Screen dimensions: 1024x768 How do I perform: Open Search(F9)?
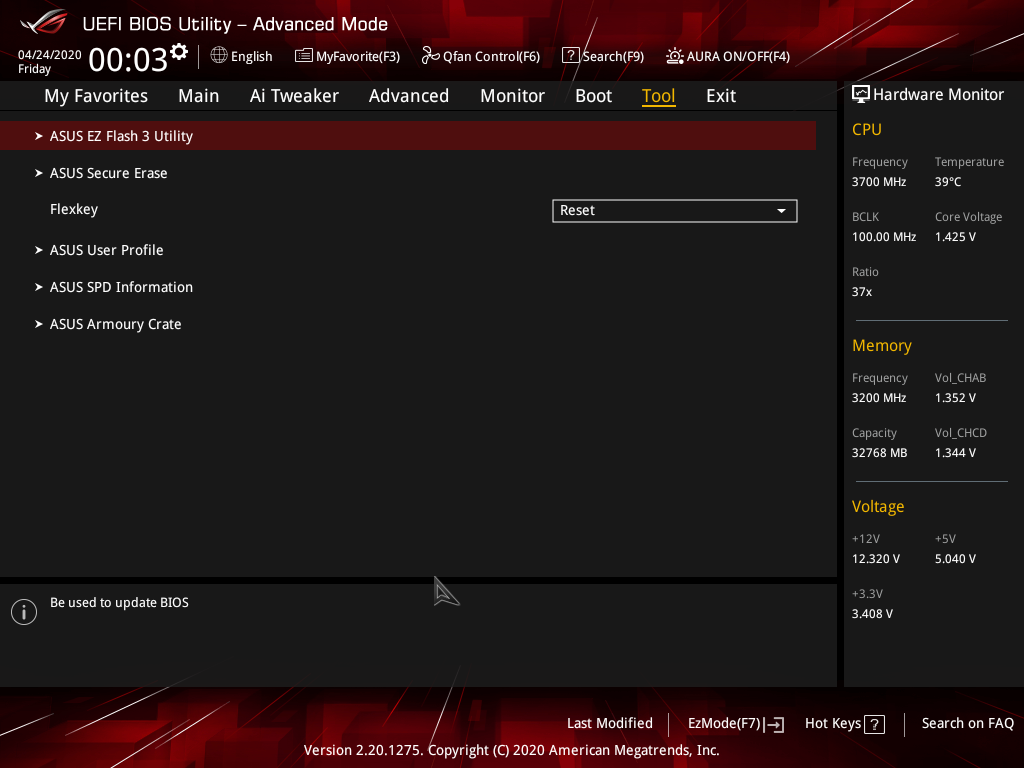tap(603, 56)
